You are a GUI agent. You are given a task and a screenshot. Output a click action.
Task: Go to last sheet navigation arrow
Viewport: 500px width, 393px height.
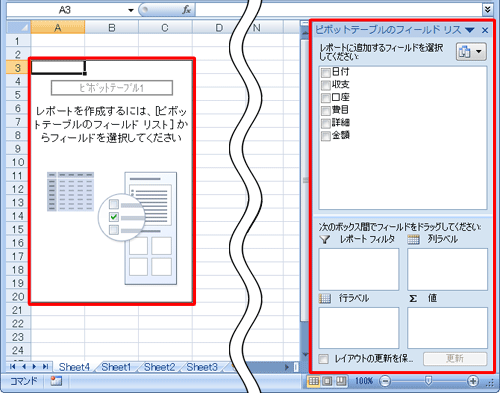point(45,367)
